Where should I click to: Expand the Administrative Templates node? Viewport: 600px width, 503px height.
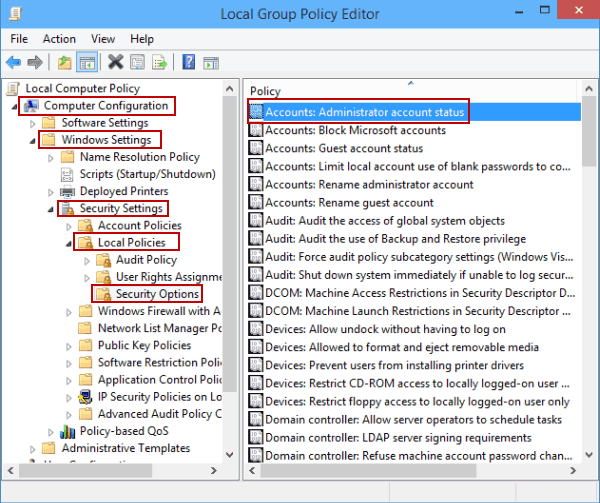(x=33, y=449)
